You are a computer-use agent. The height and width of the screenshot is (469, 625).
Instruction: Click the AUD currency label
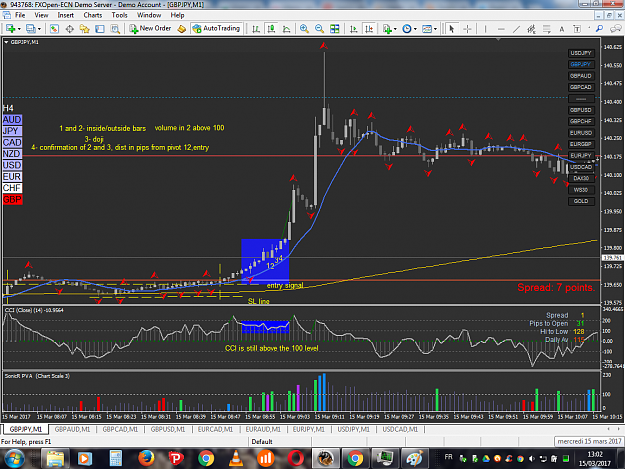[x=12, y=120]
